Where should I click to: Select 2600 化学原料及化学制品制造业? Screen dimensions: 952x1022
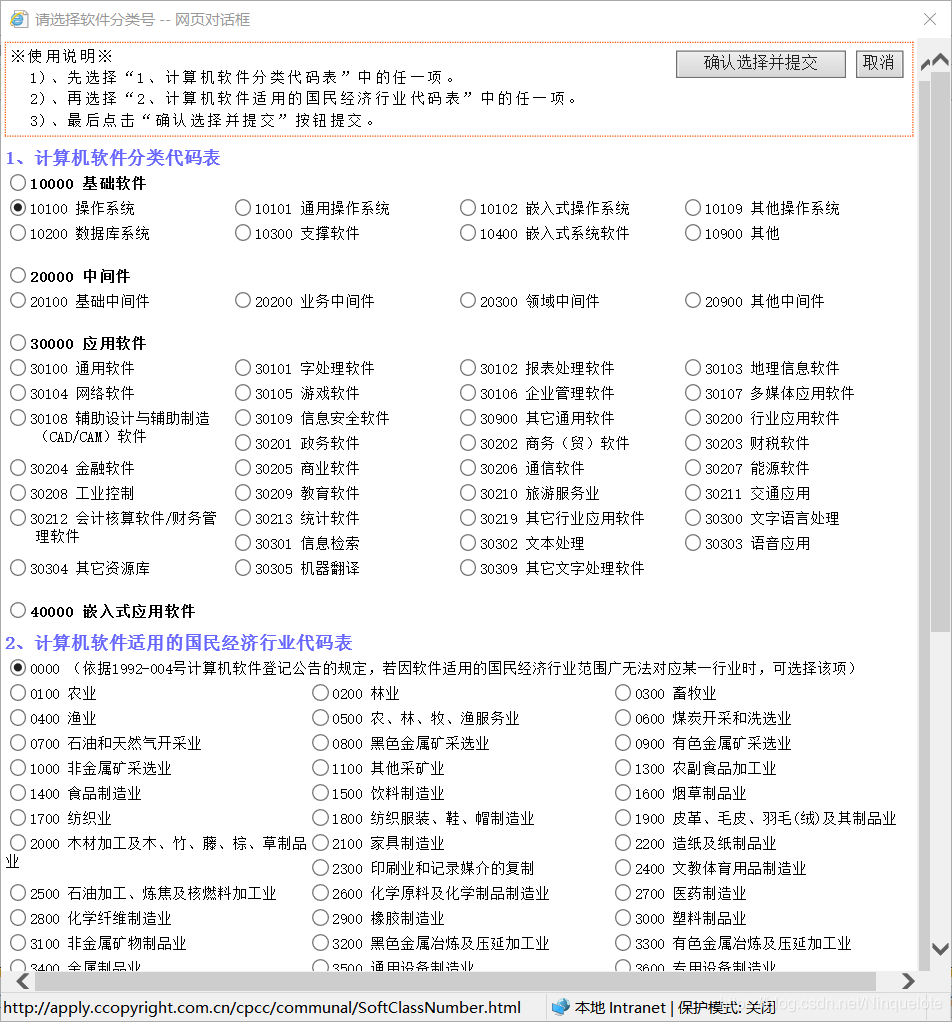pyautogui.click(x=322, y=893)
